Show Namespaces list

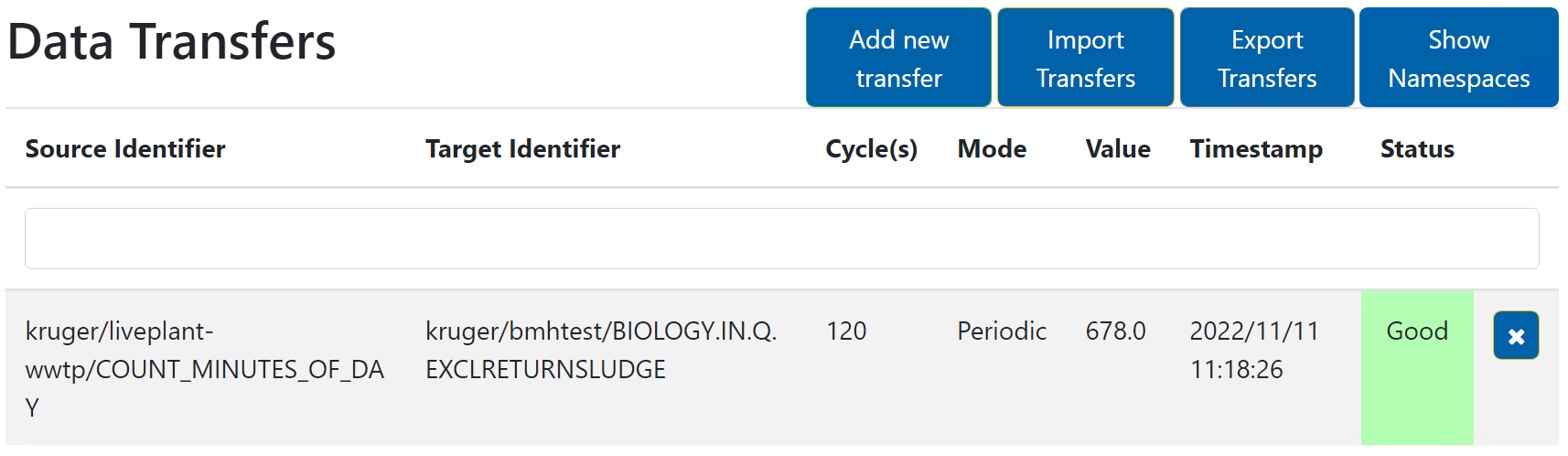pos(1458,59)
